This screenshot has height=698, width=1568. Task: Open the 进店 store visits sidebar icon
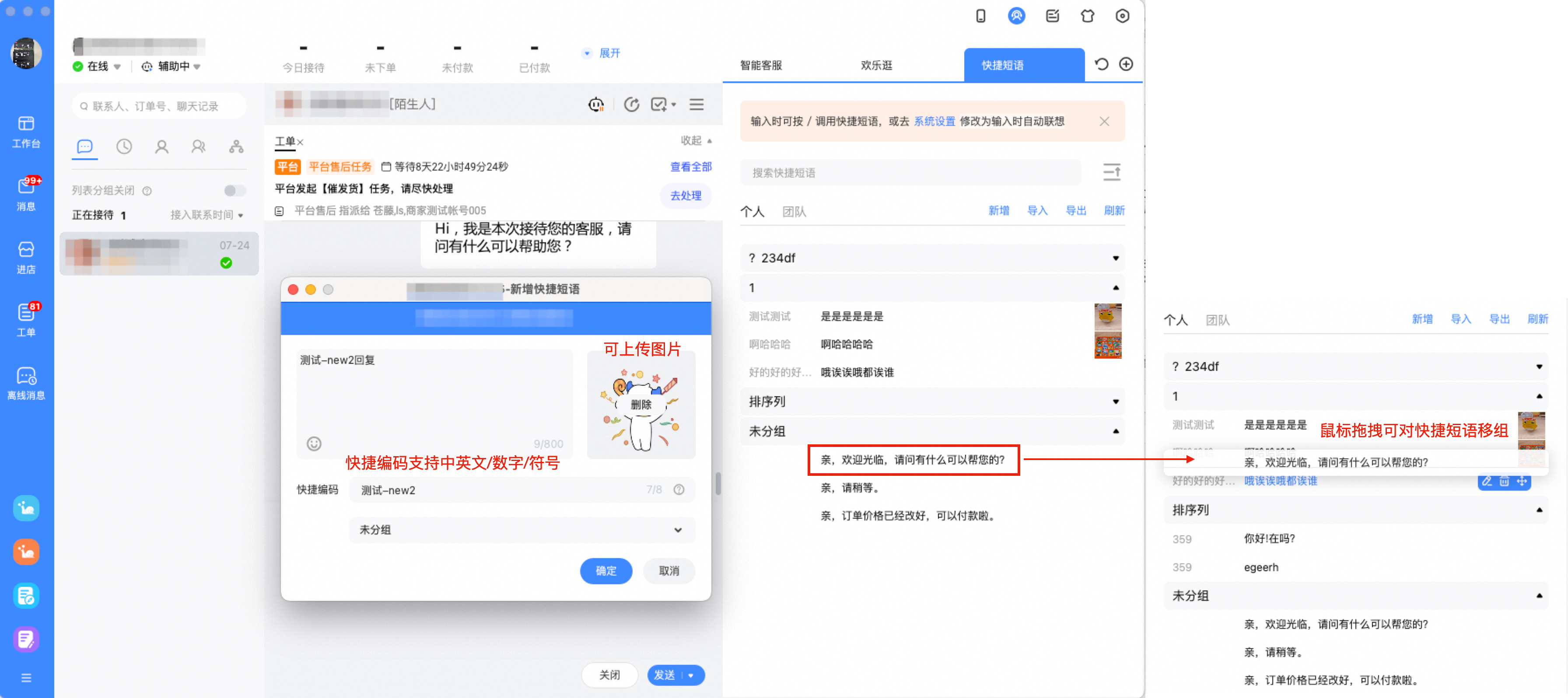(26, 258)
